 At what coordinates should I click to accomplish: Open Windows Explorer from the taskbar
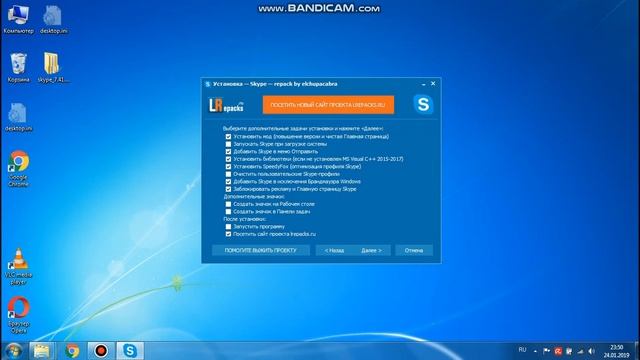42,351
